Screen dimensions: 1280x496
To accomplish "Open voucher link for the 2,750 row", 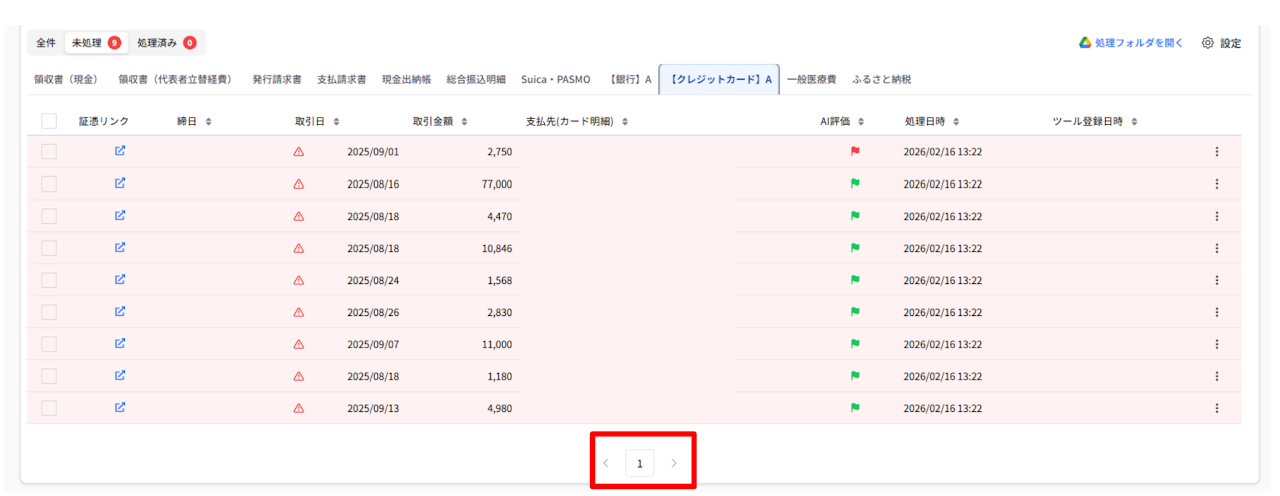I will pyautogui.click(x=120, y=151).
